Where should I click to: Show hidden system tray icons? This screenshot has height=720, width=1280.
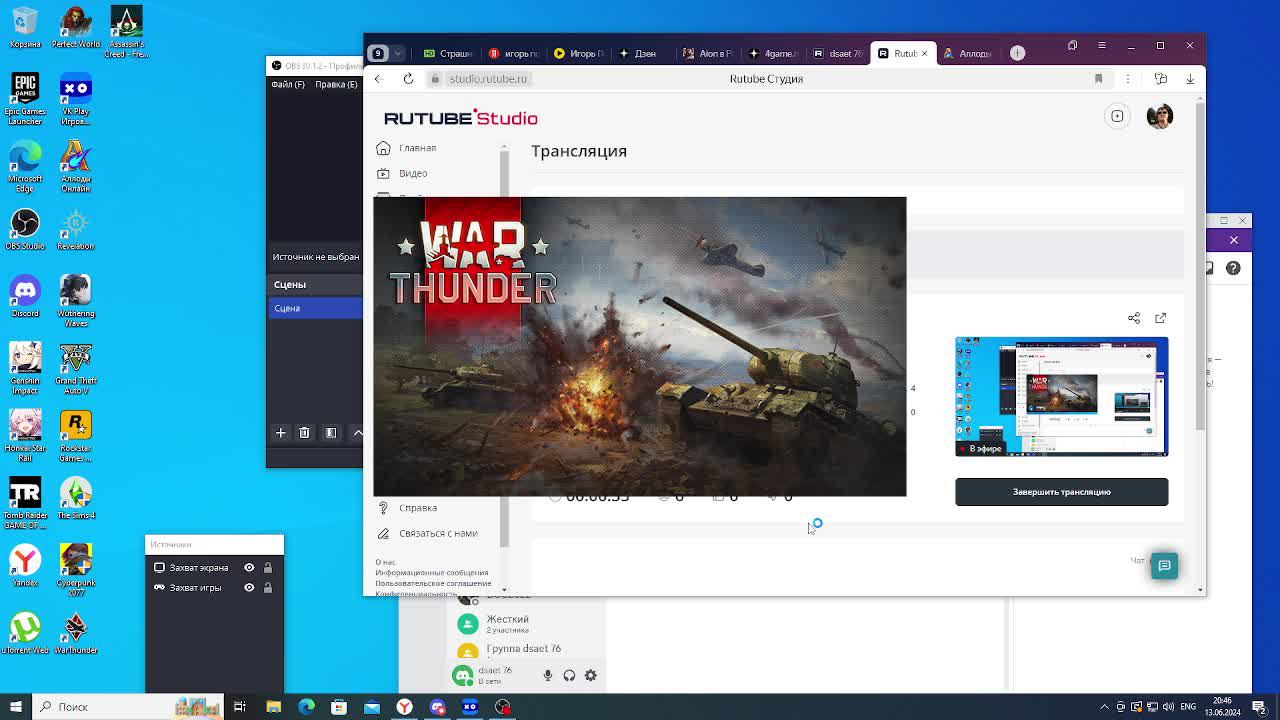pyautogui.click(x=1104, y=707)
